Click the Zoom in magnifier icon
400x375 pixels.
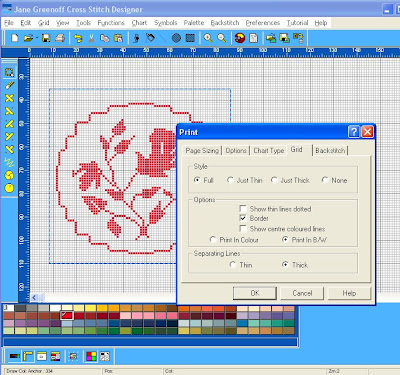208,38
